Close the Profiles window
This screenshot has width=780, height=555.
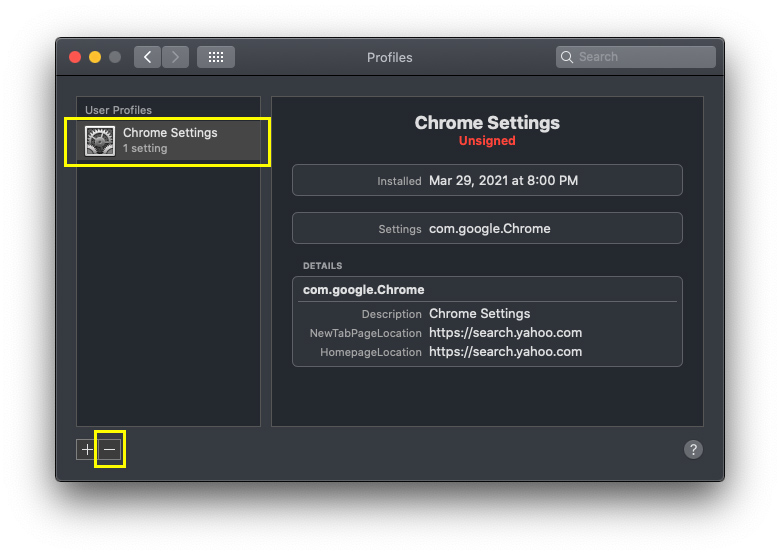[x=75, y=57]
